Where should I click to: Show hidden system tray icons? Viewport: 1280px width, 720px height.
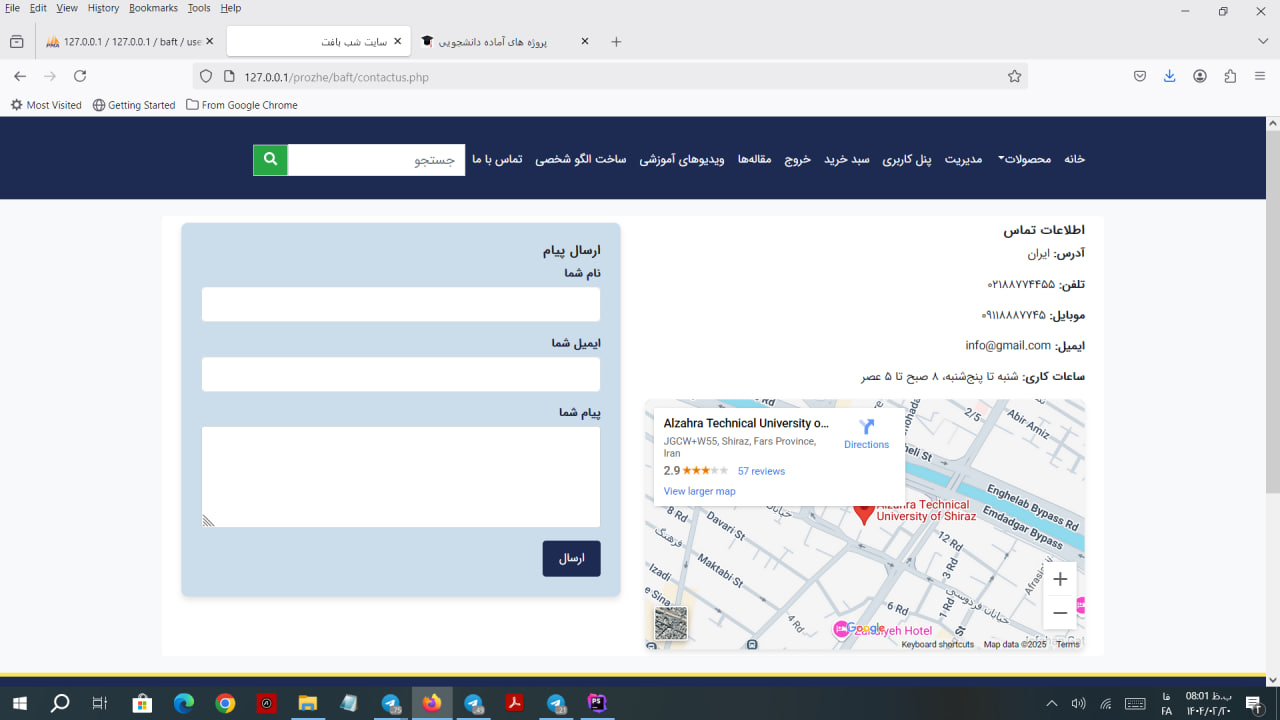point(1051,703)
